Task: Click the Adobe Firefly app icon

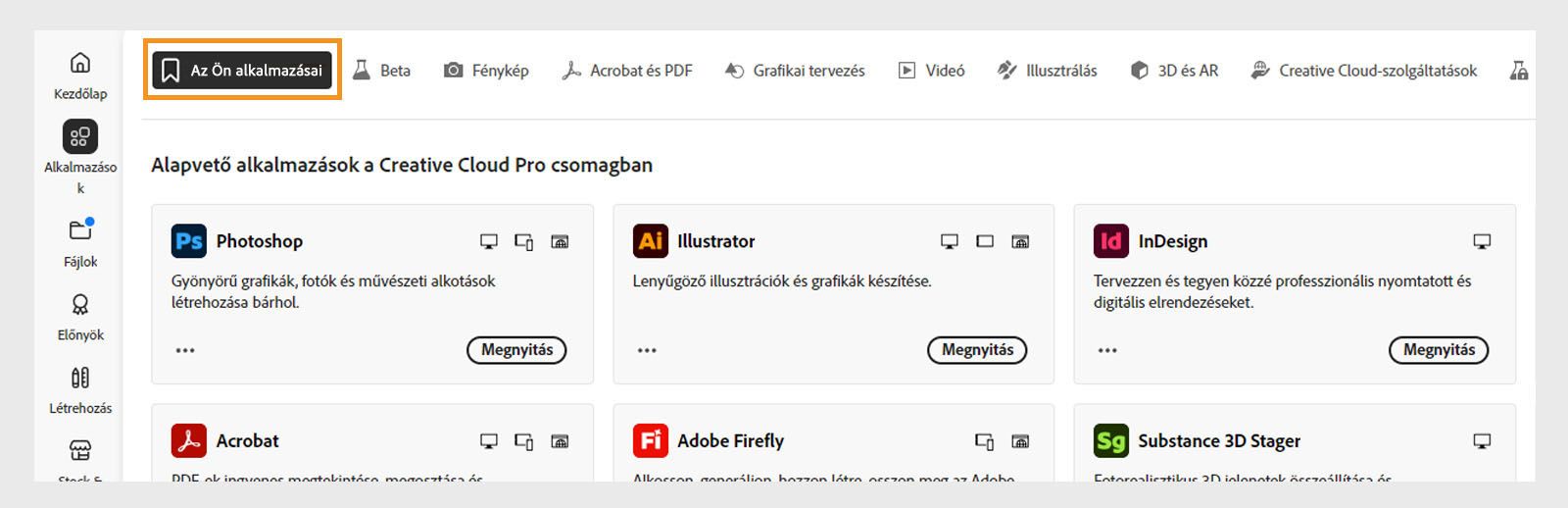Action: coord(651,441)
